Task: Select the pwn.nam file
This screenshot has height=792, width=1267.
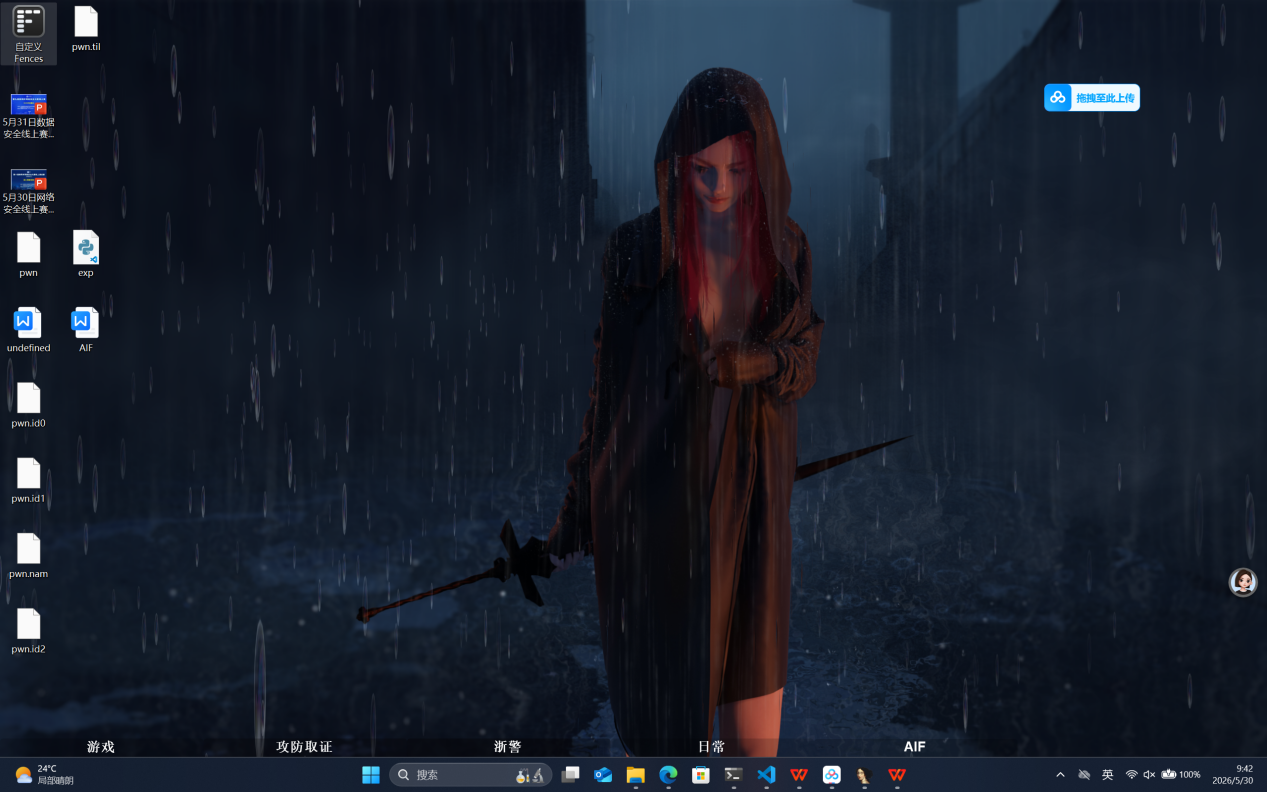Action: (x=28, y=556)
